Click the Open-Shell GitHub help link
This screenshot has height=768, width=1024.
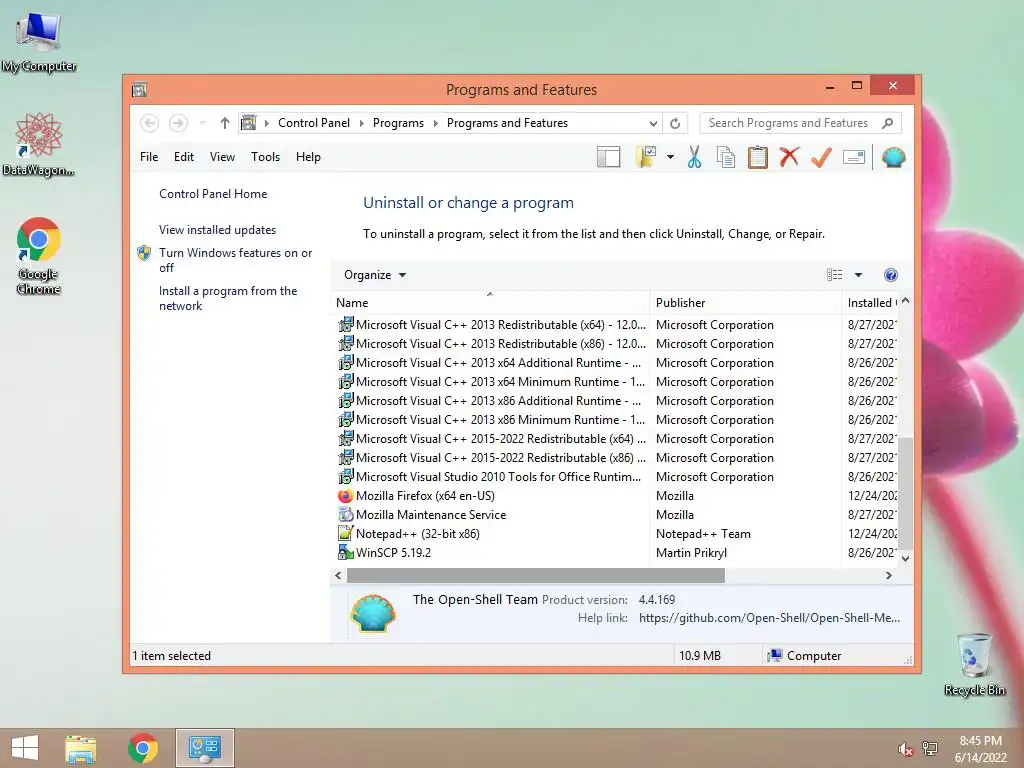point(769,618)
